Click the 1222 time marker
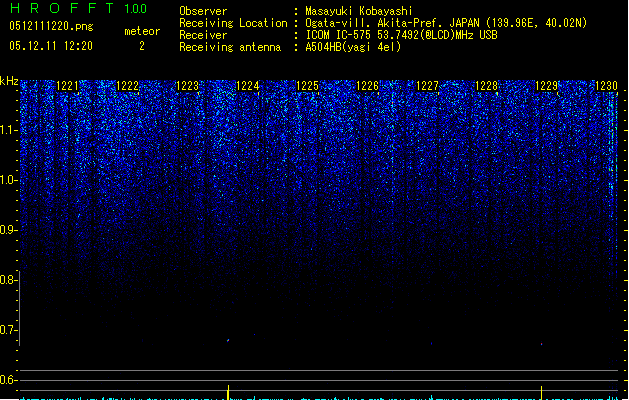 pos(127,86)
